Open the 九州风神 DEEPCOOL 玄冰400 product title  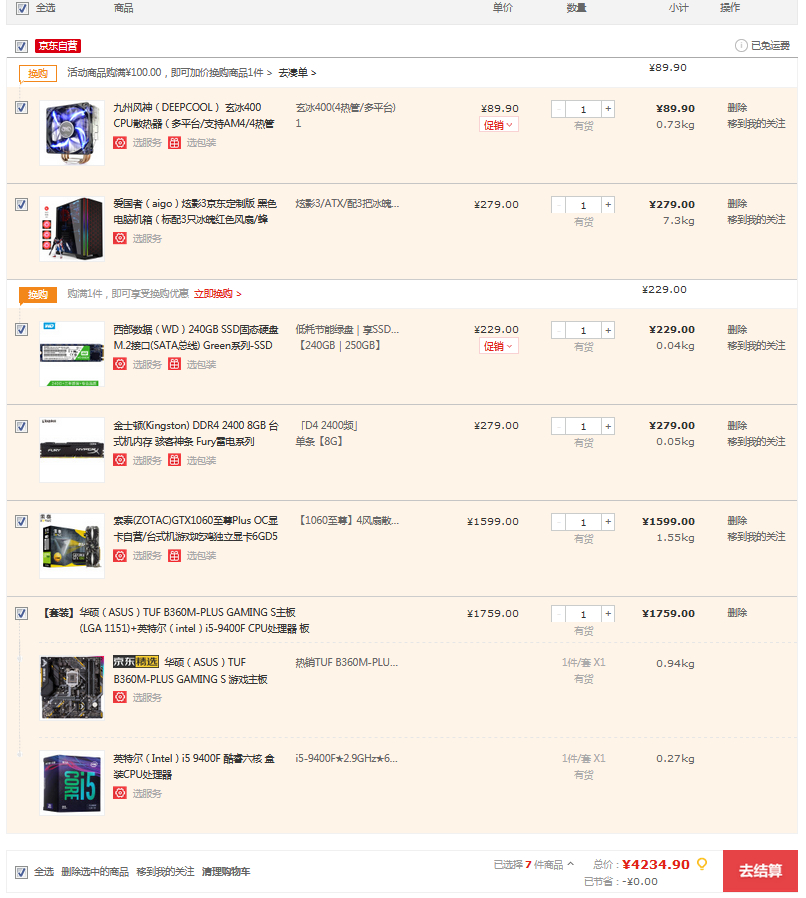pyautogui.click(x=194, y=116)
